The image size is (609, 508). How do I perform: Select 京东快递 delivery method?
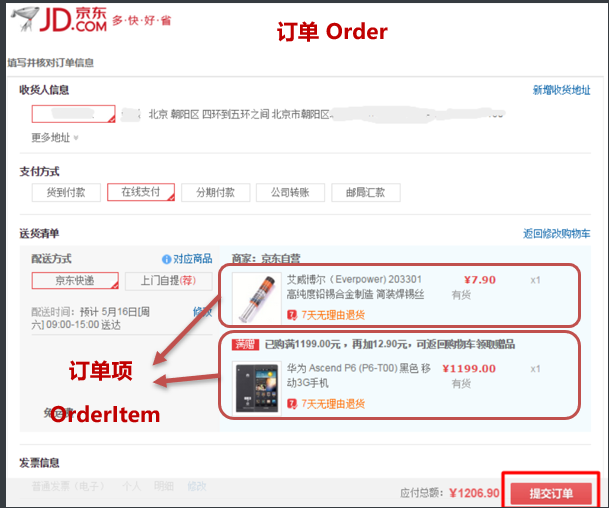tap(75, 280)
